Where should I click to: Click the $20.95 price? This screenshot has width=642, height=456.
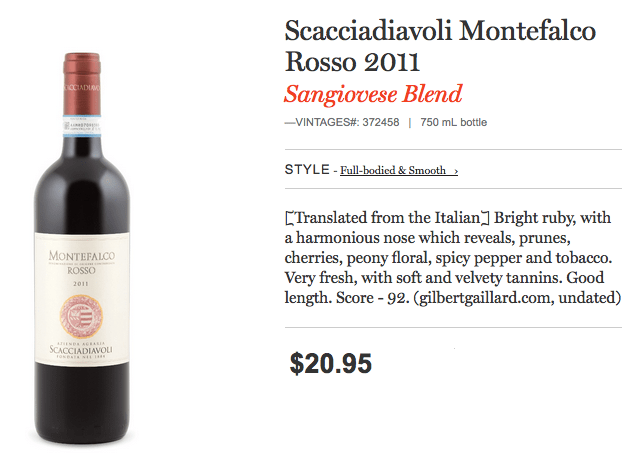click(x=331, y=363)
